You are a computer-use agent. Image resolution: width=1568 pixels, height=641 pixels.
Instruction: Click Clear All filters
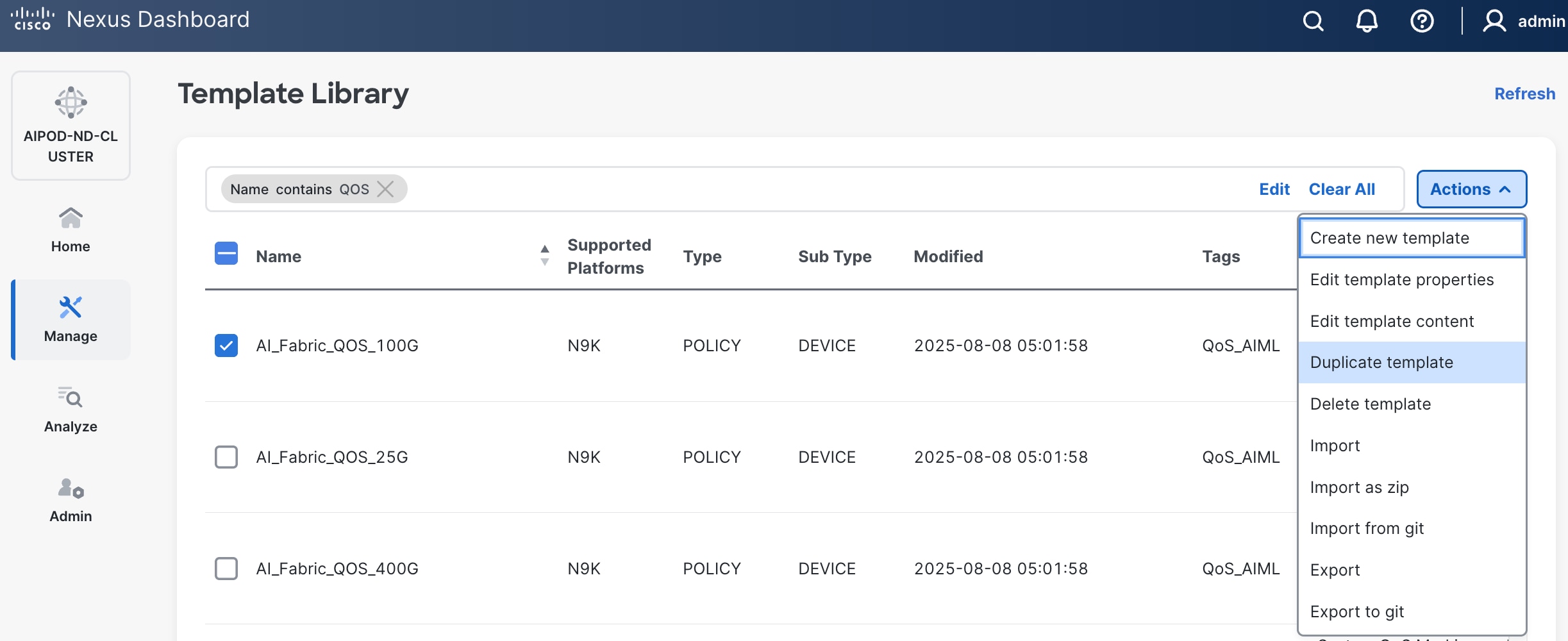pyautogui.click(x=1342, y=189)
